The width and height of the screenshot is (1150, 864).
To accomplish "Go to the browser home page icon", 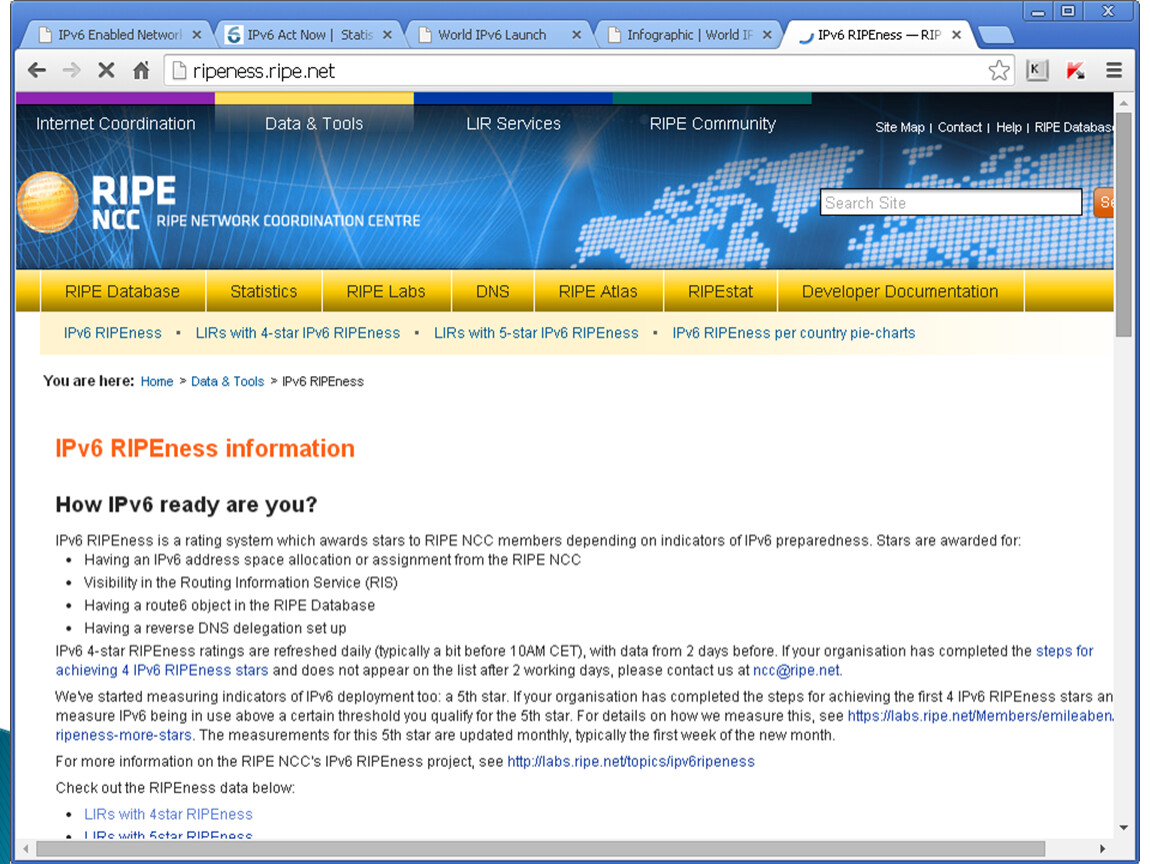I will click(x=141, y=71).
